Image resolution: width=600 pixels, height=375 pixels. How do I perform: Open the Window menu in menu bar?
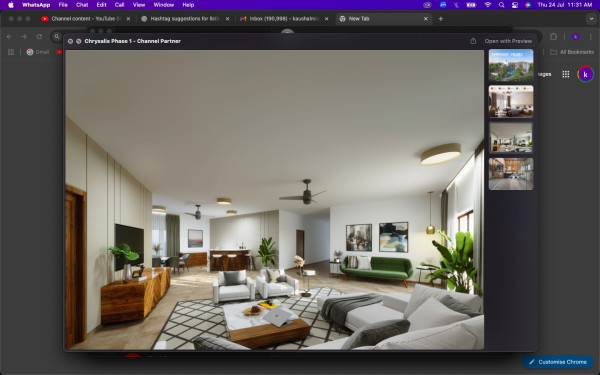163,5
